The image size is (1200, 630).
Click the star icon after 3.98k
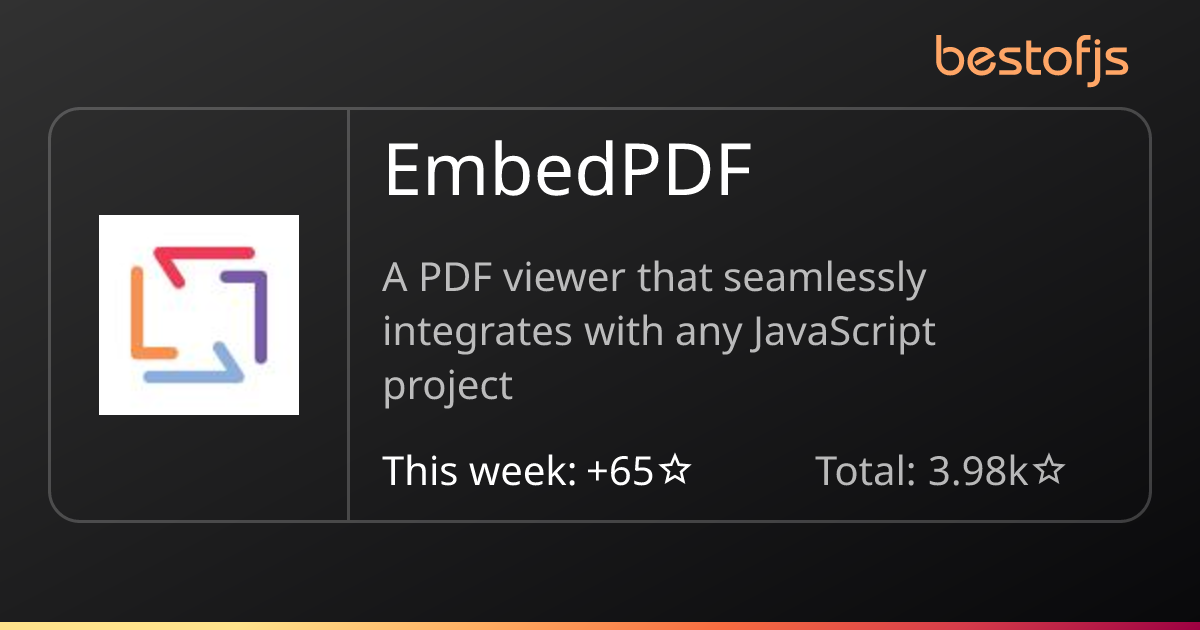click(x=1049, y=470)
